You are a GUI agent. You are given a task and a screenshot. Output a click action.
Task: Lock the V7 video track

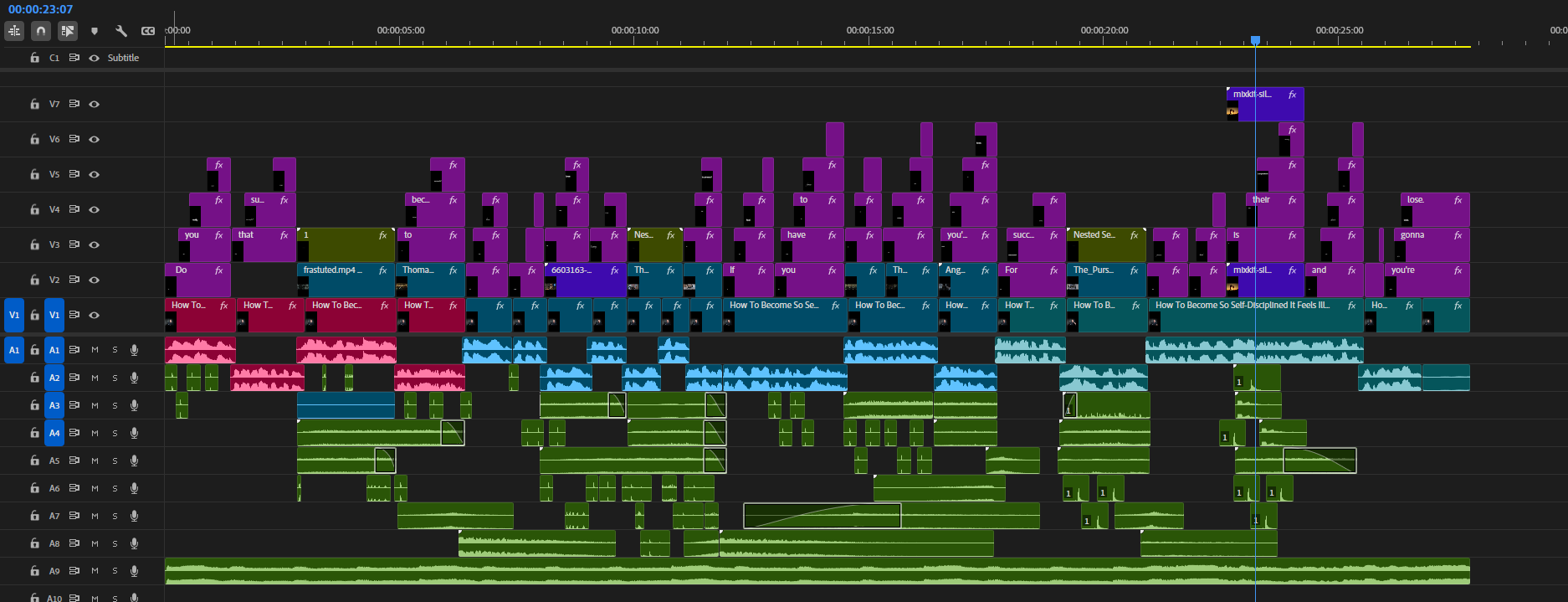[x=34, y=104]
